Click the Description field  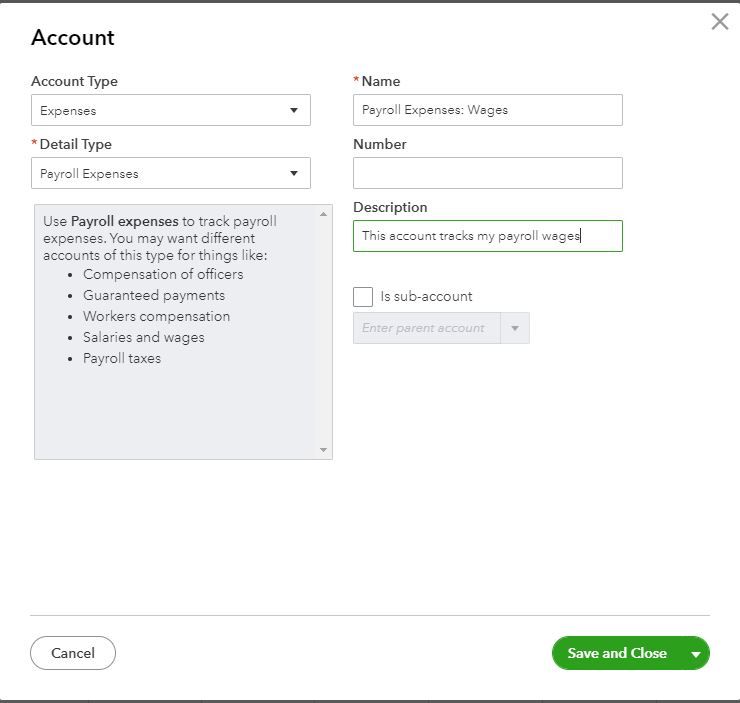point(488,236)
